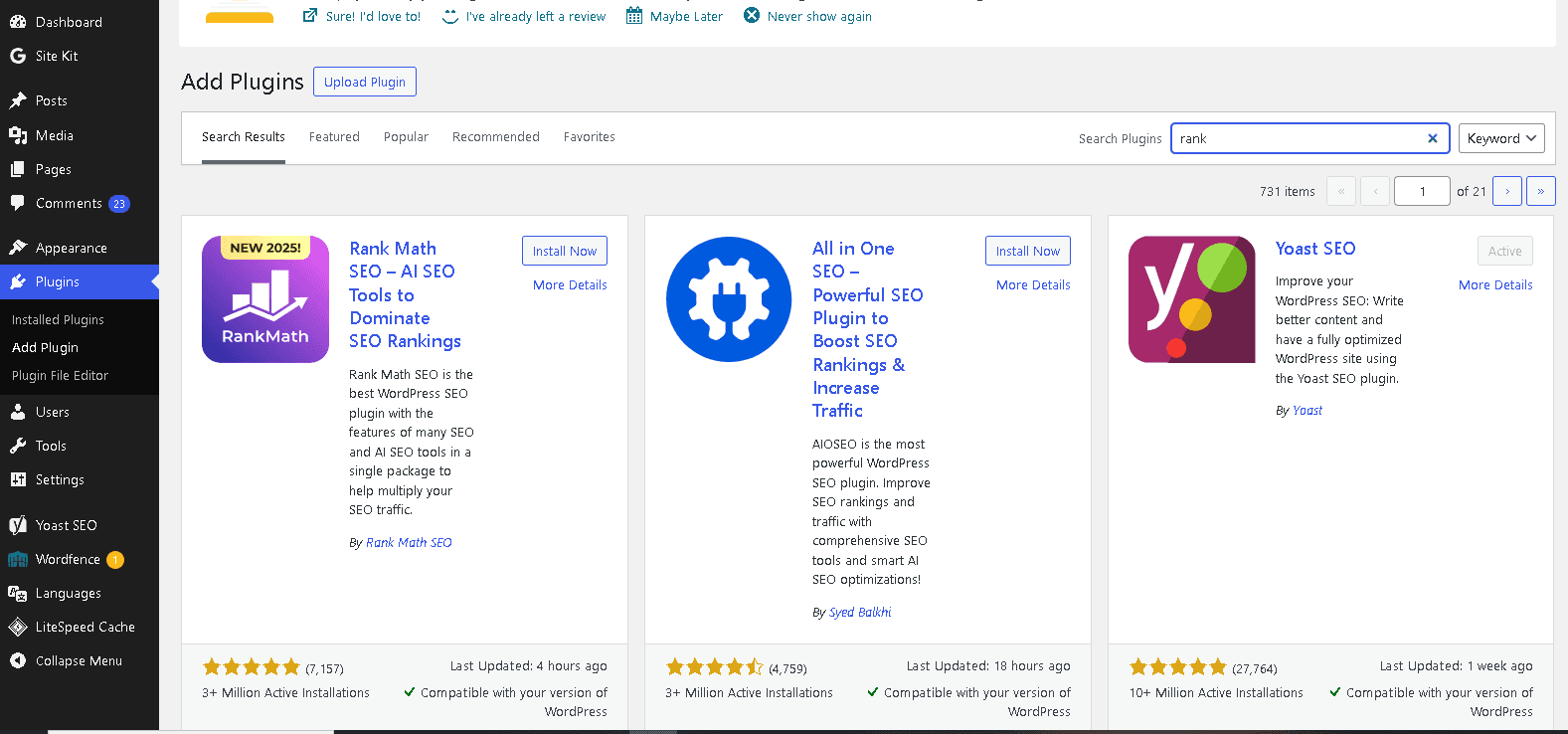Click the Yoast SEO sidebar icon
This screenshot has width=1568, height=734.
pyautogui.click(x=18, y=525)
